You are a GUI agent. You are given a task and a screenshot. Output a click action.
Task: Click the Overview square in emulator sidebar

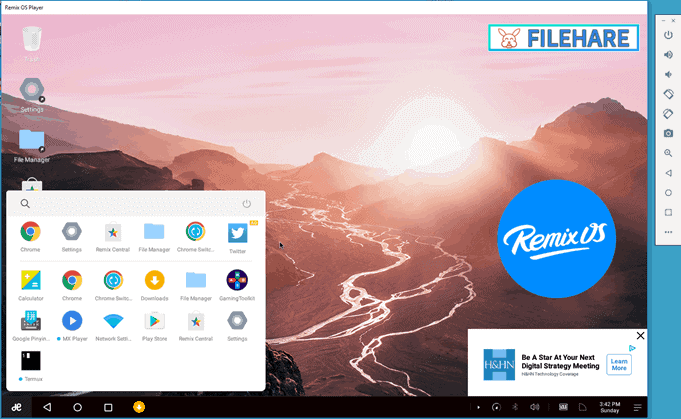point(668,212)
